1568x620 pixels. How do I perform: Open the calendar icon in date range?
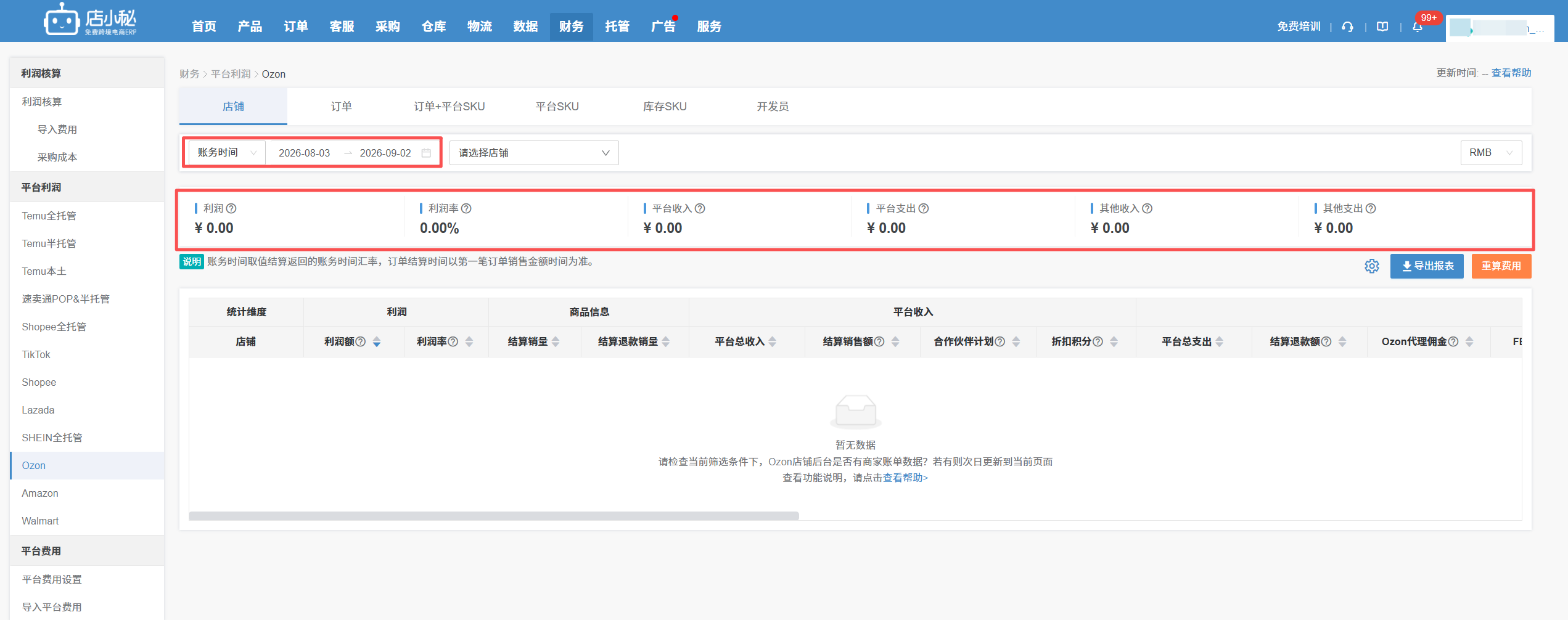coord(426,153)
